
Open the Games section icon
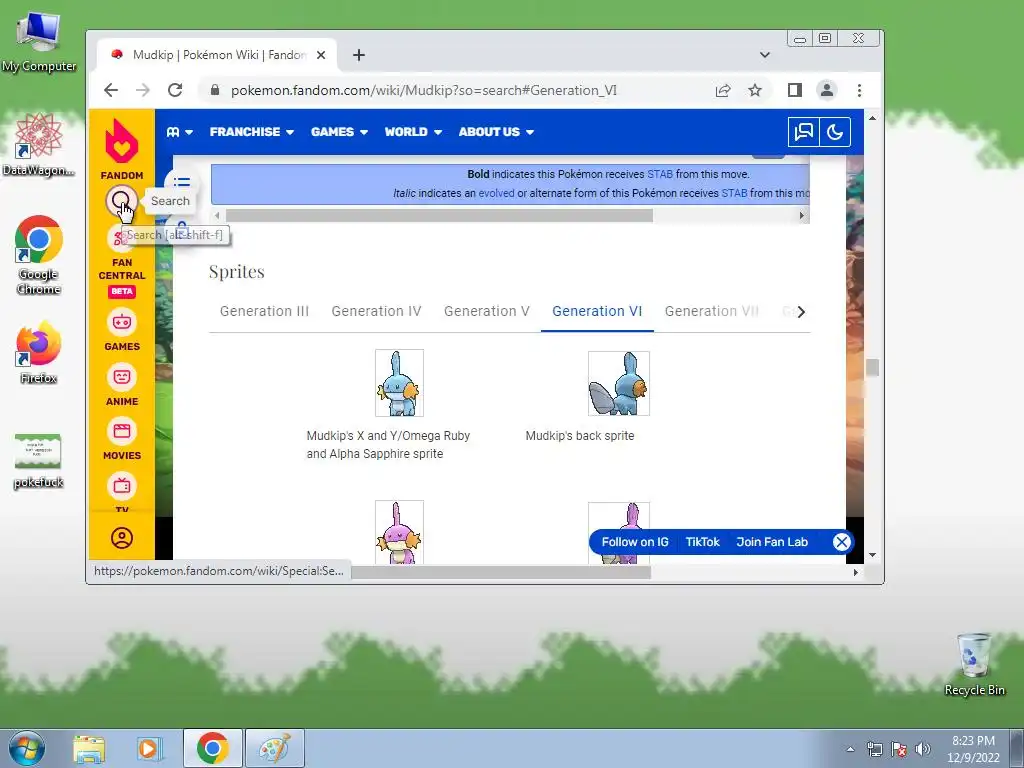pos(122,322)
